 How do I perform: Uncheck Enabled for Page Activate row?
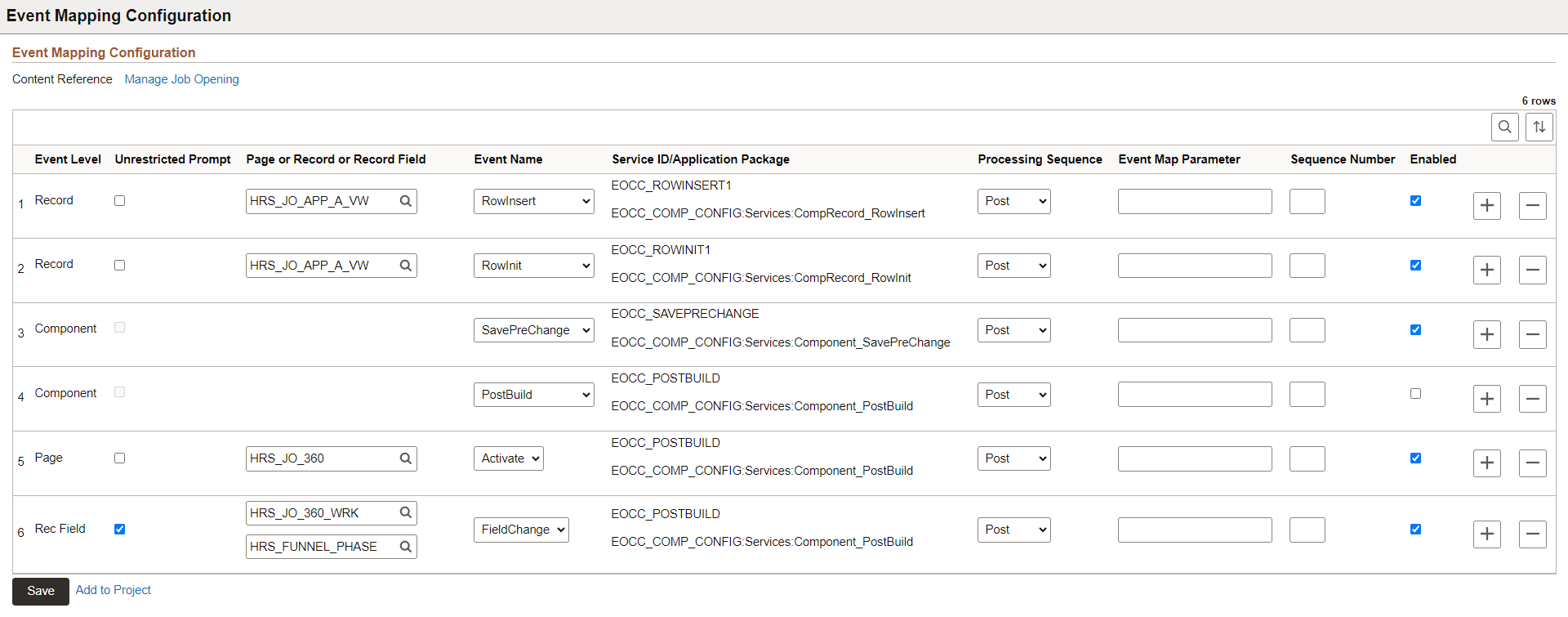tap(1415, 458)
